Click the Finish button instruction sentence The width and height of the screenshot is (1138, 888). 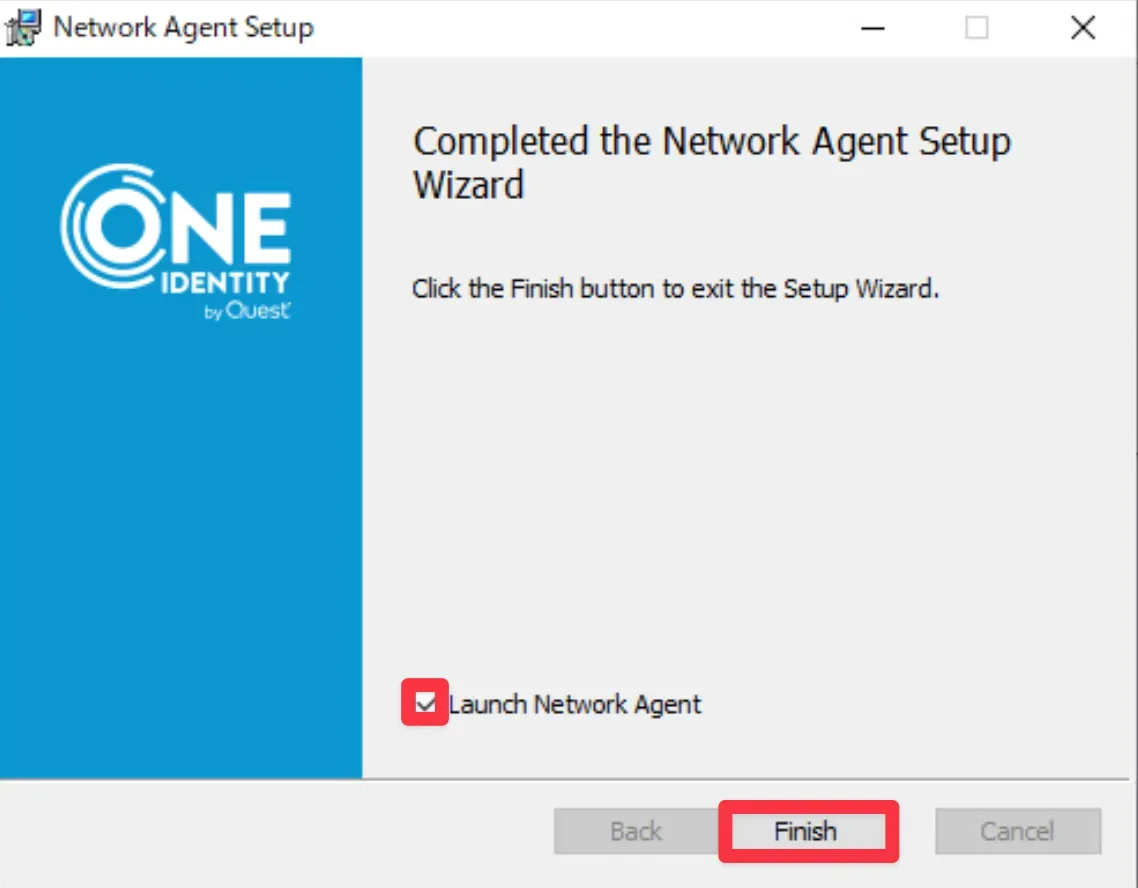(675, 290)
